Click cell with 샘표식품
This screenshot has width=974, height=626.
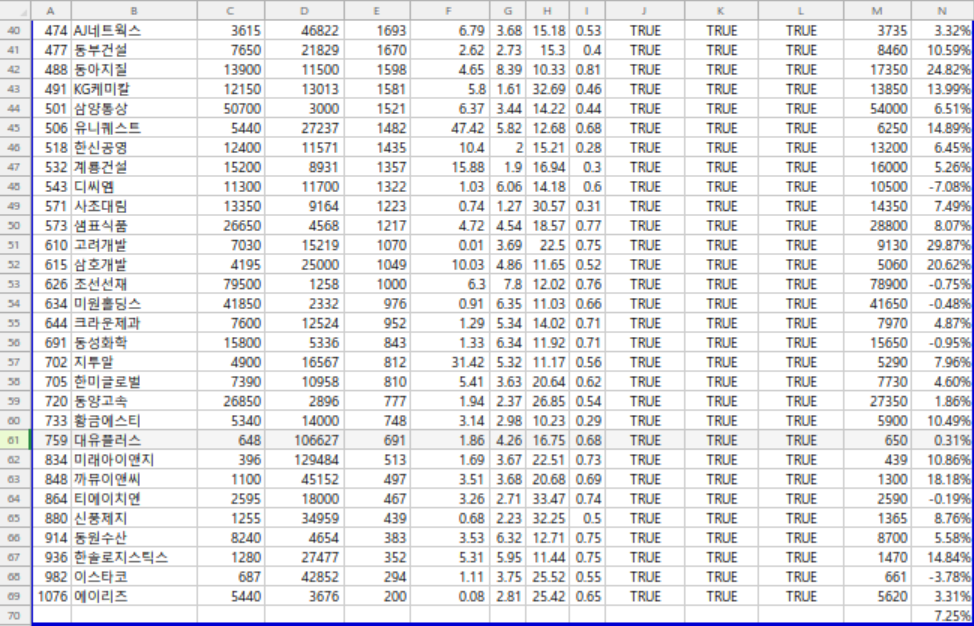point(134,225)
